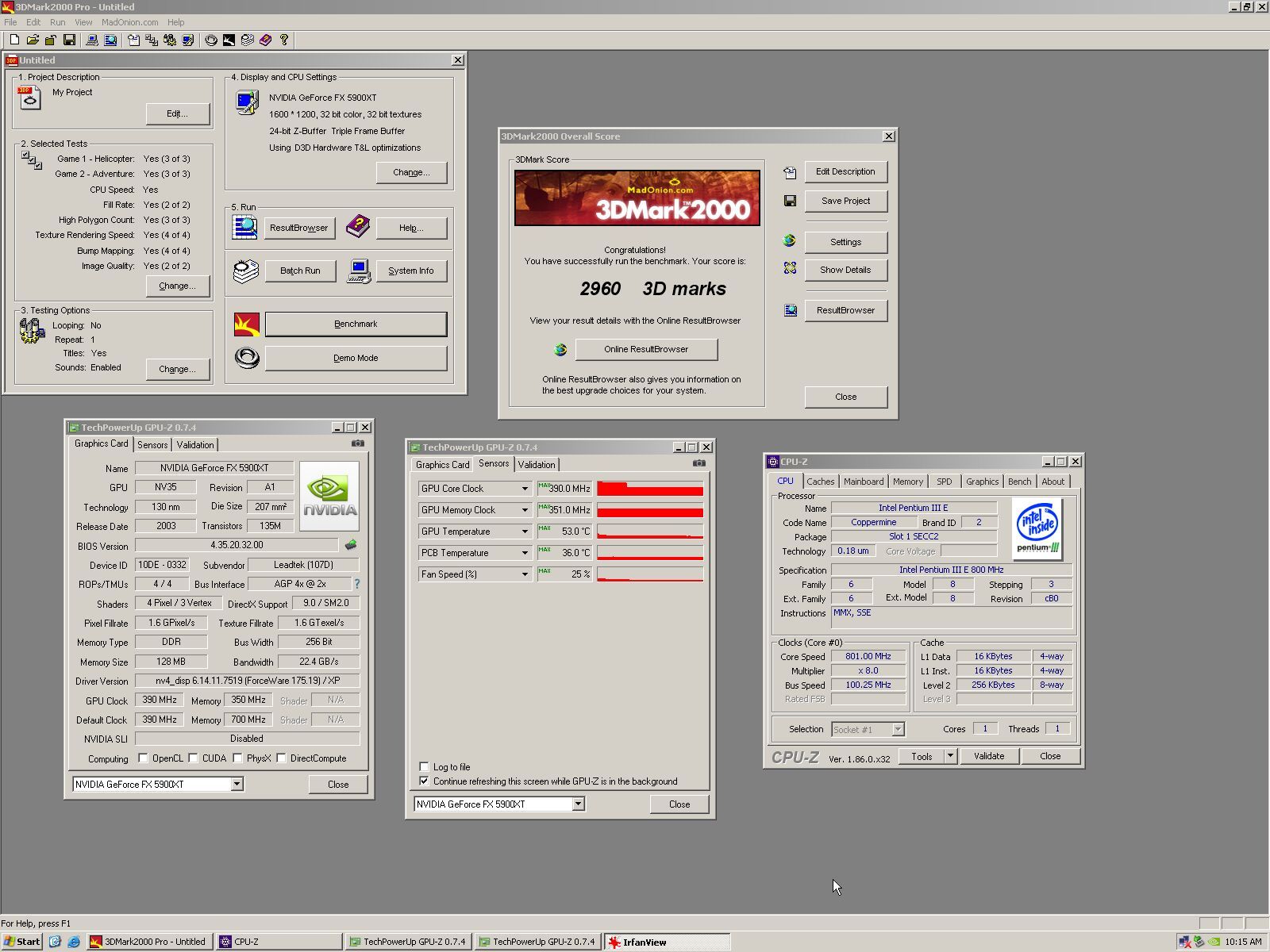Click the Benchmark button

pyautogui.click(x=356, y=324)
